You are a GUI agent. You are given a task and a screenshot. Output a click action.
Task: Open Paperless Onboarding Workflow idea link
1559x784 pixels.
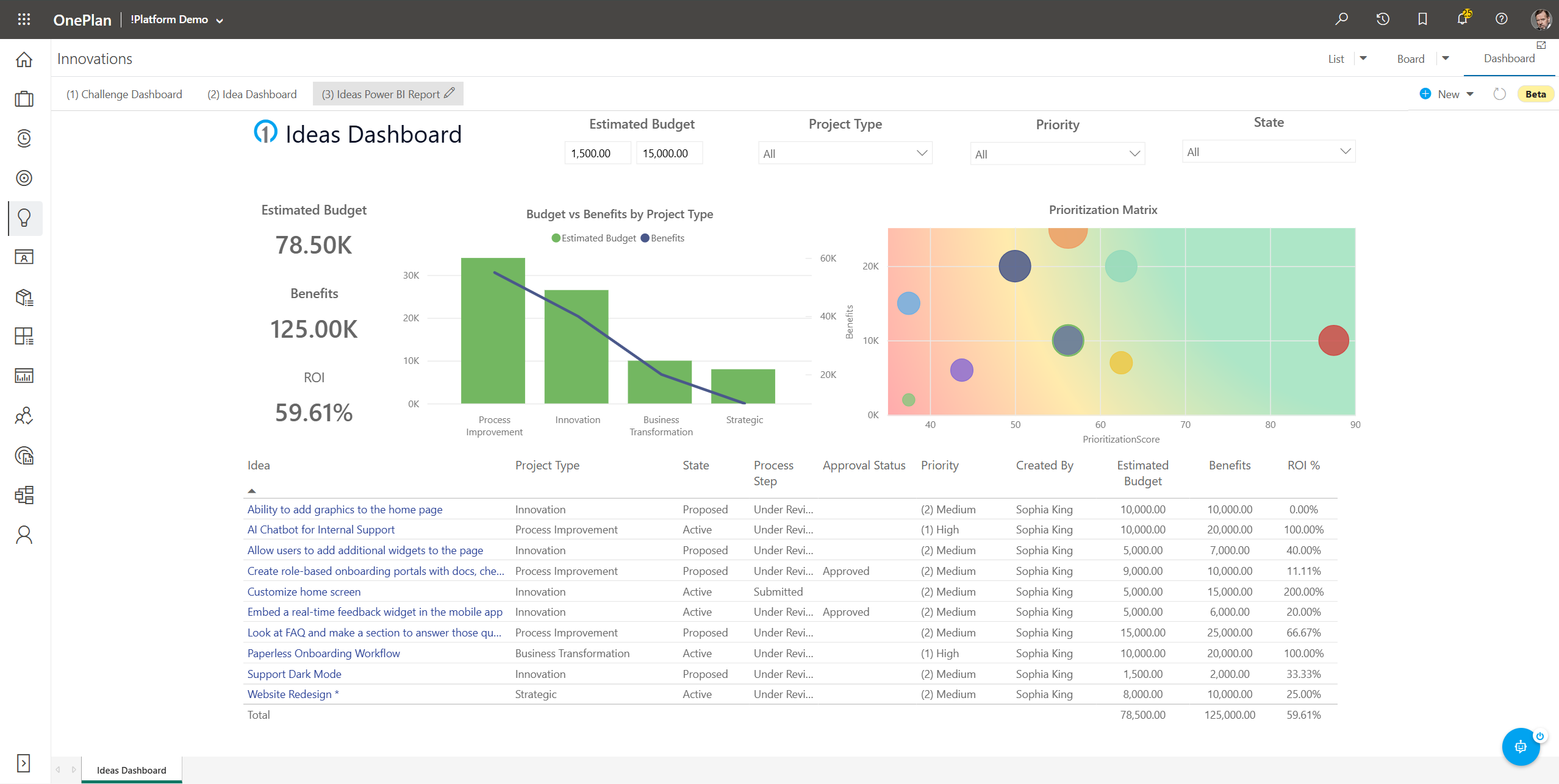click(323, 653)
